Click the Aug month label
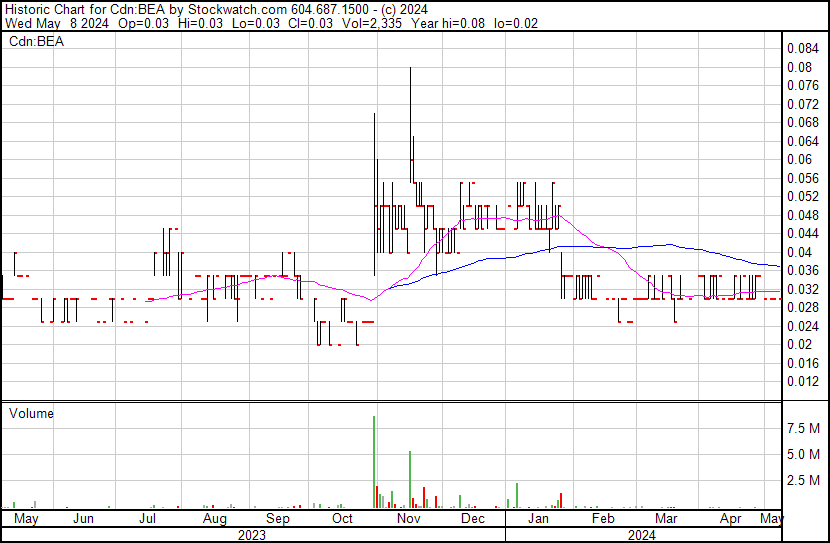Image resolution: width=830 pixels, height=543 pixels. coord(214,519)
